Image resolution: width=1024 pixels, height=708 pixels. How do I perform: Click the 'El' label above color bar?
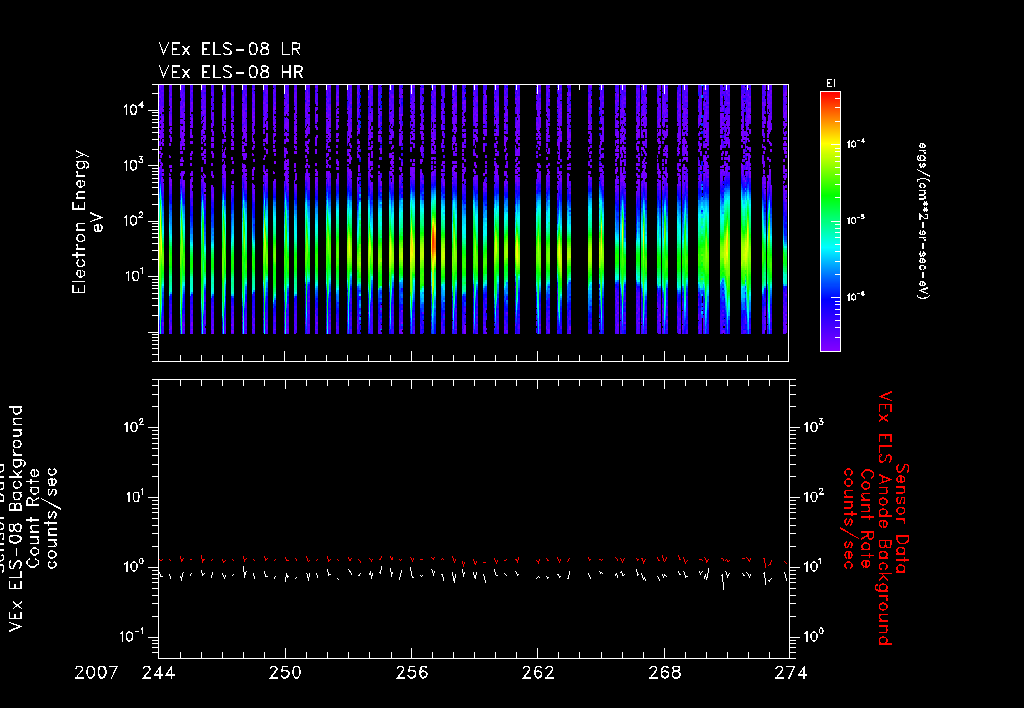pyautogui.click(x=831, y=84)
